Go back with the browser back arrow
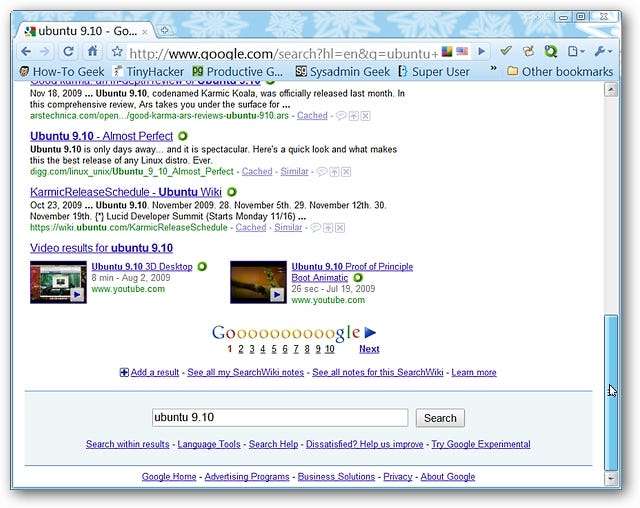Image resolution: width=640 pixels, height=508 pixels. click(26, 51)
